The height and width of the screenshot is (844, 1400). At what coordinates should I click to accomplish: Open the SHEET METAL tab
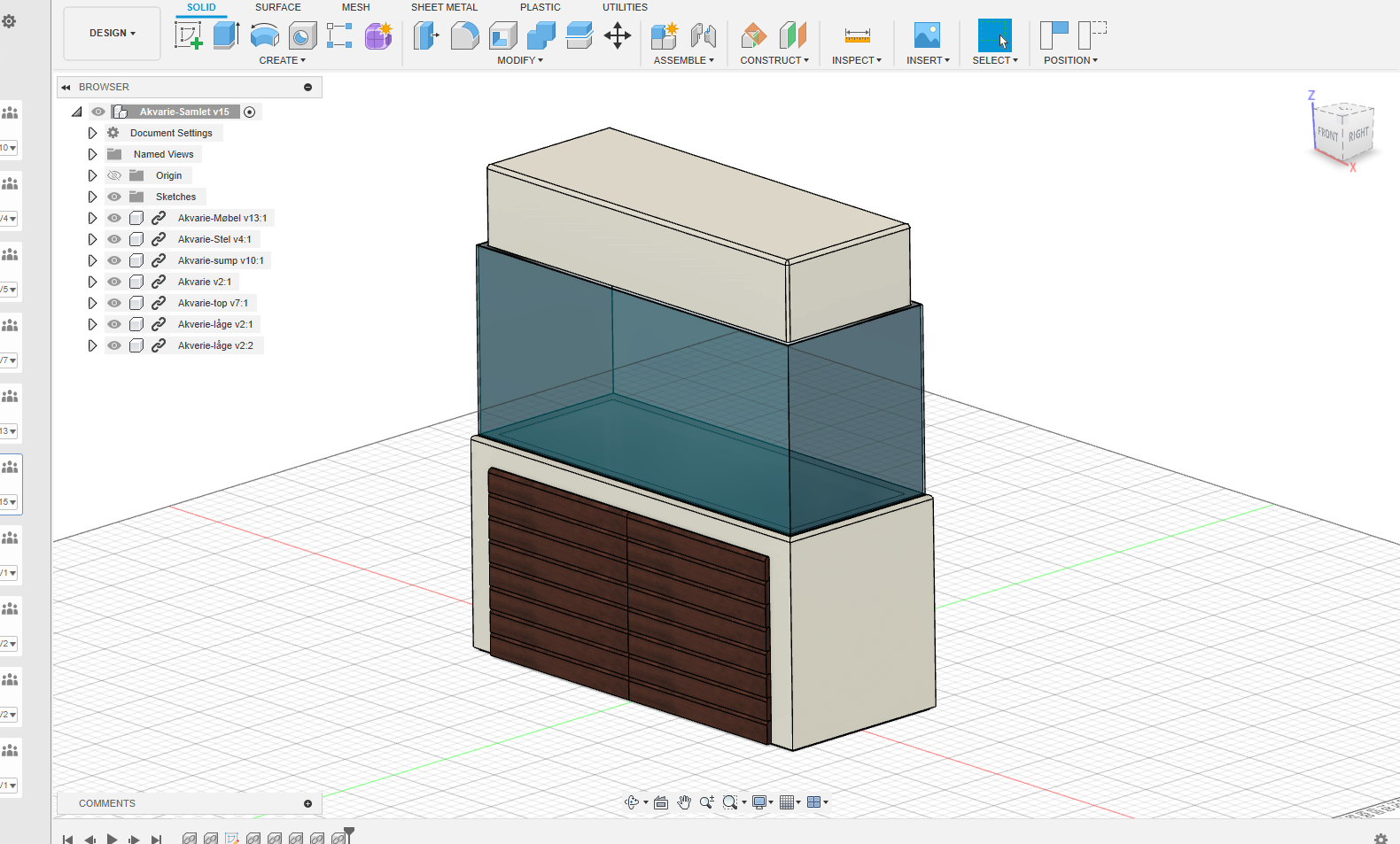pos(444,7)
